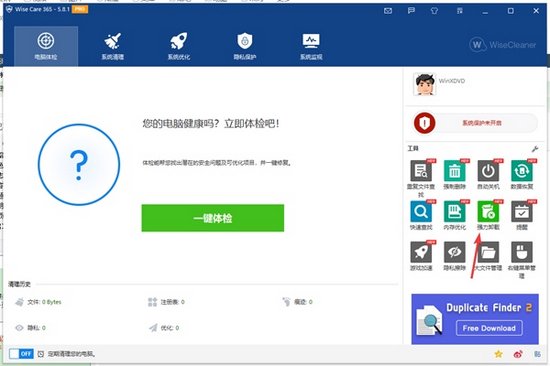Click the large question mark status circle
The height and width of the screenshot is (366, 550).
[x=79, y=165]
